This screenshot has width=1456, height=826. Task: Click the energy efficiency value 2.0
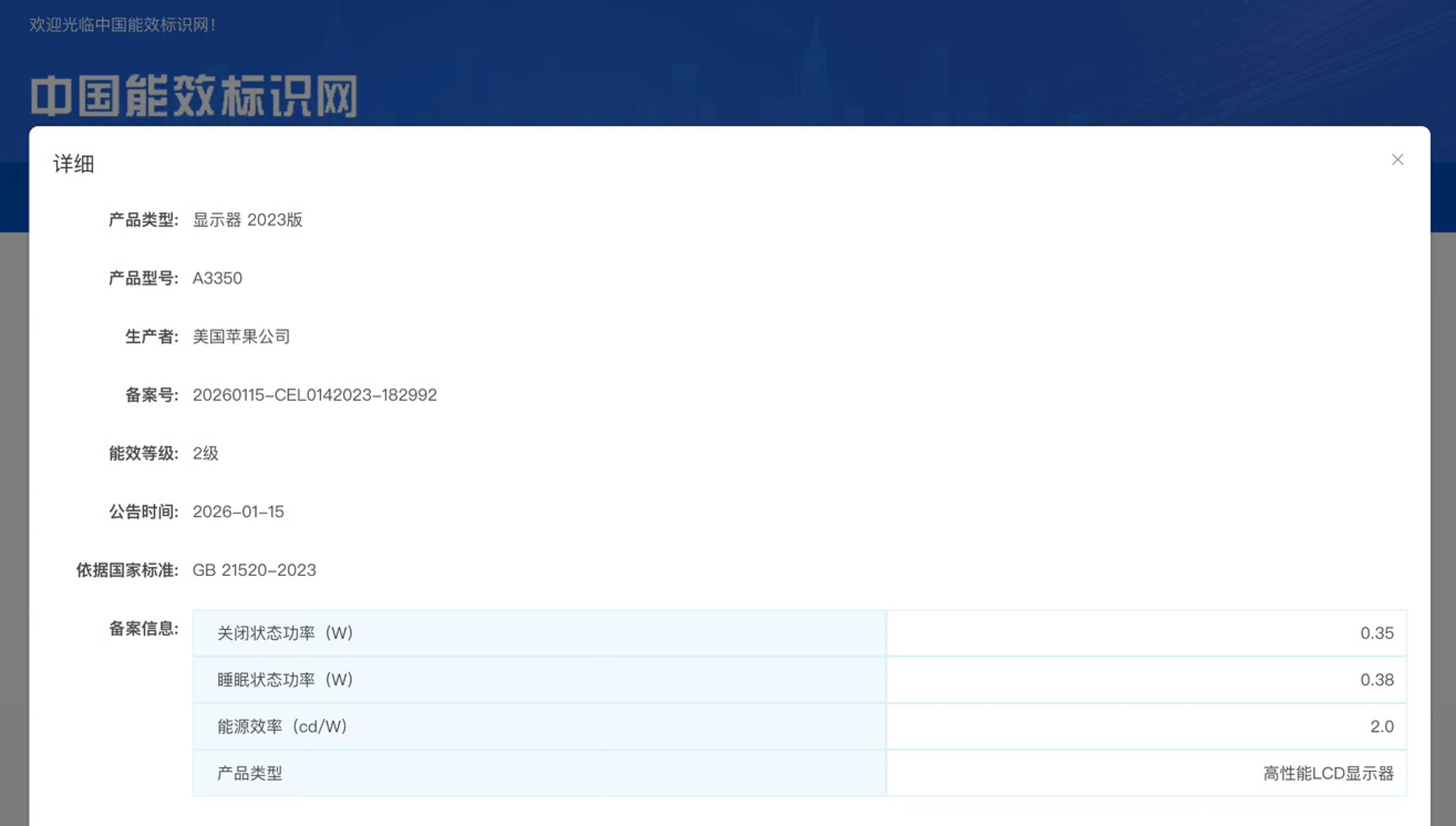tap(1382, 727)
